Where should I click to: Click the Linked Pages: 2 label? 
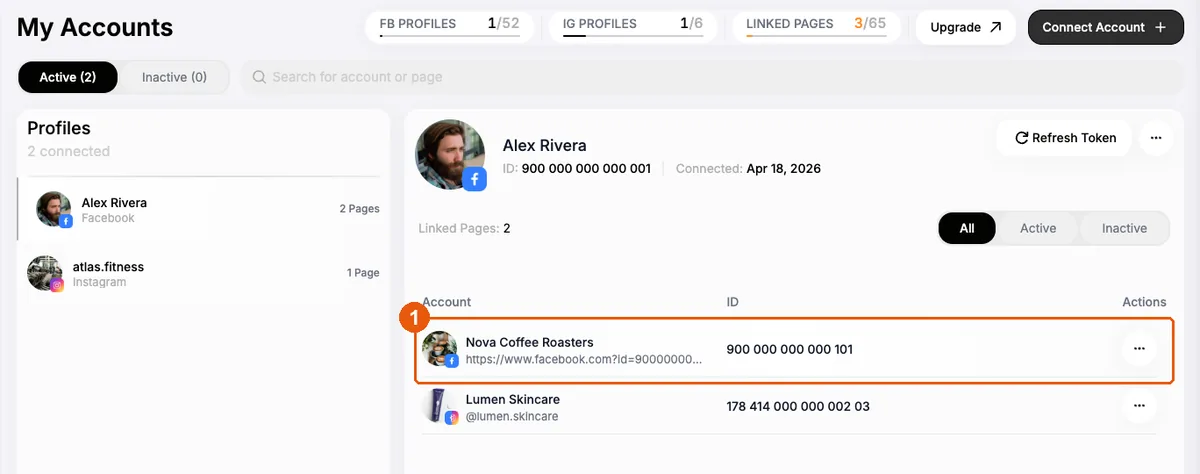[x=464, y=228]
